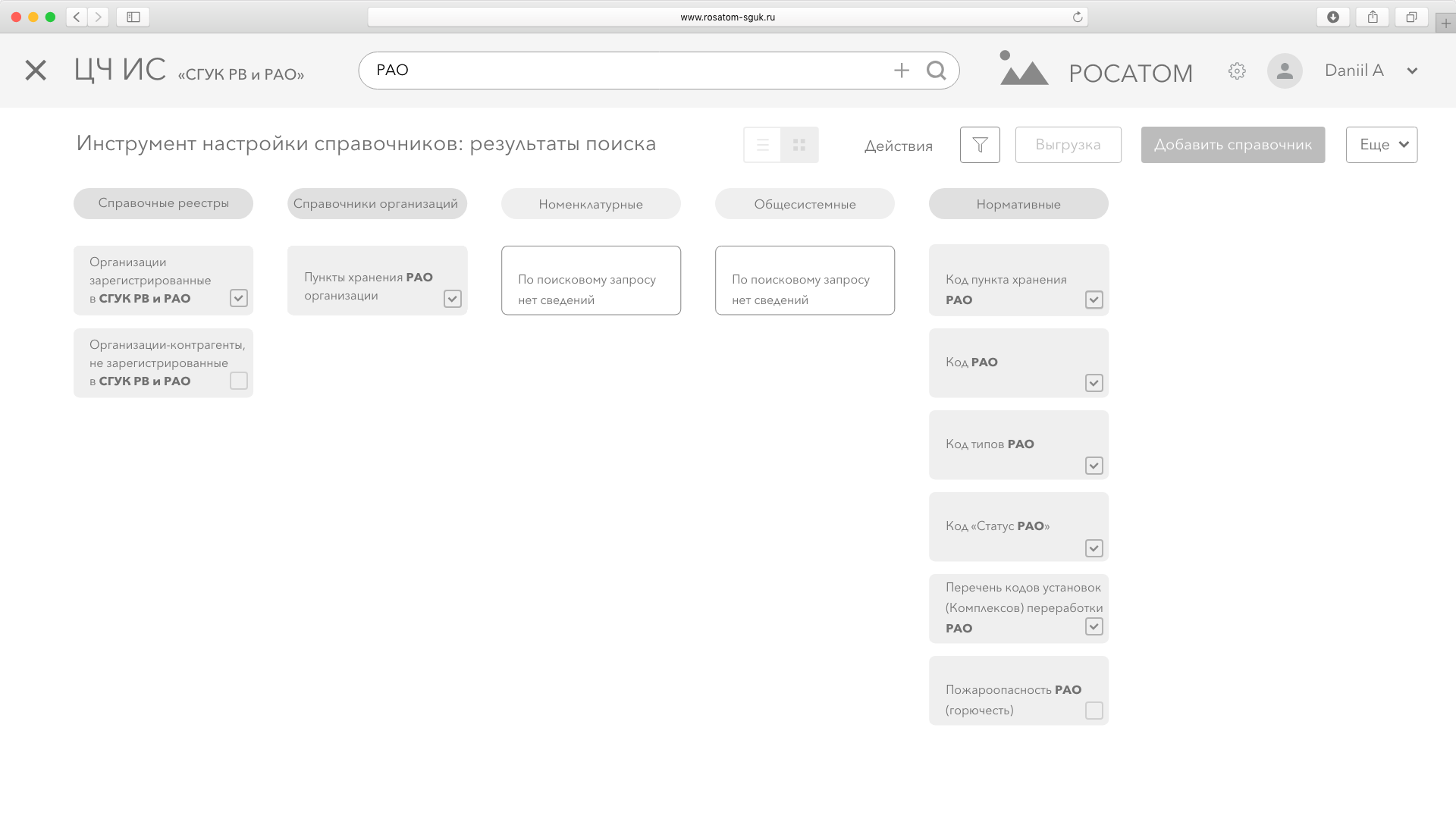Open the 'Еще' dropdown
The height and width of the screenshot is (819, 1456).
pos(1382,145)
